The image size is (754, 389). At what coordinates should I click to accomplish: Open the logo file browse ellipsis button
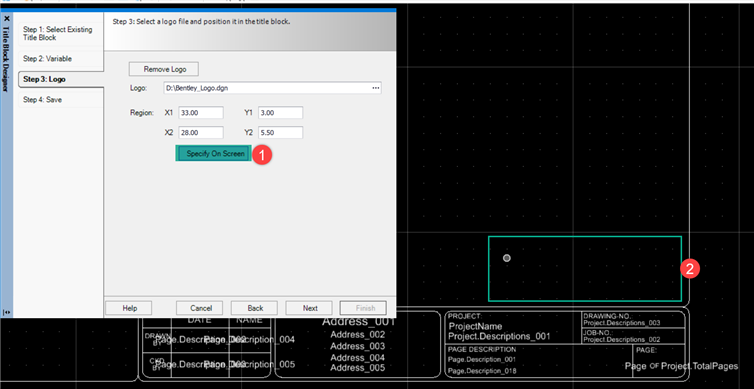pos(376,88)
